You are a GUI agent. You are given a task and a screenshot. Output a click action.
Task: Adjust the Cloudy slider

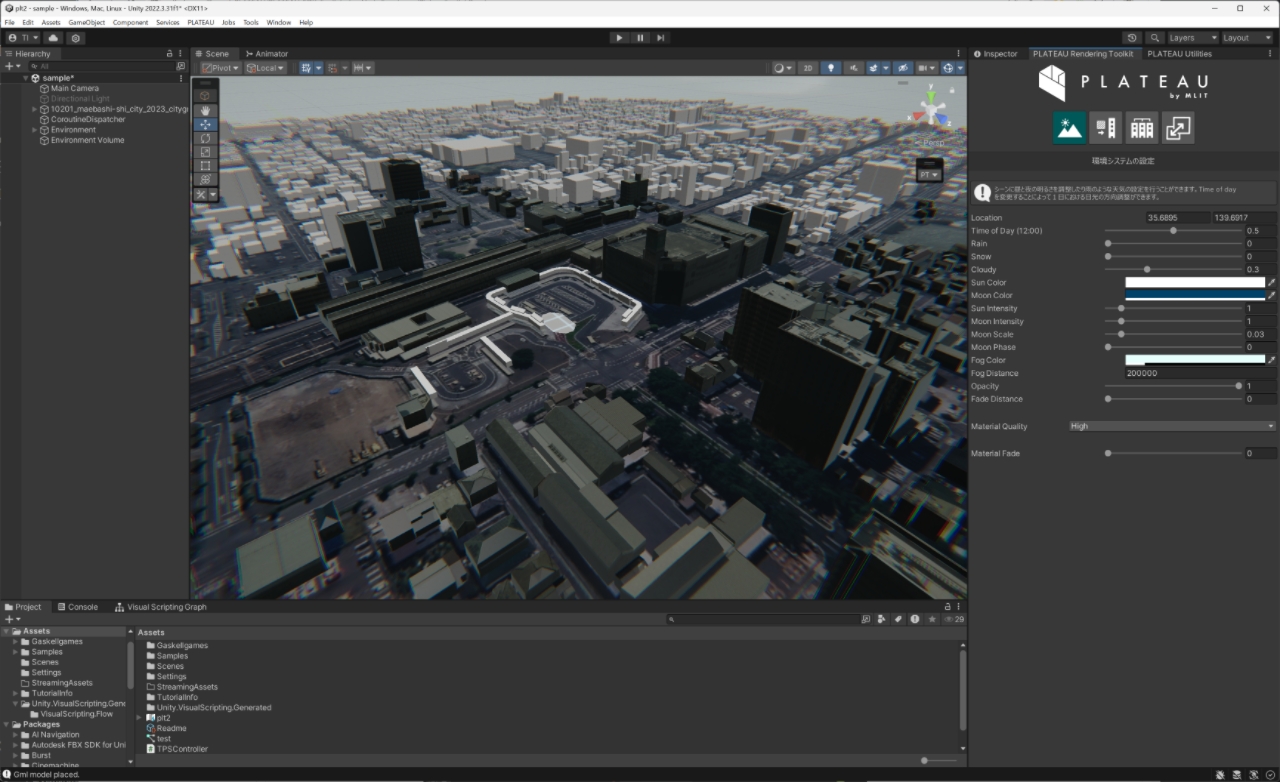coord(1174,270)
